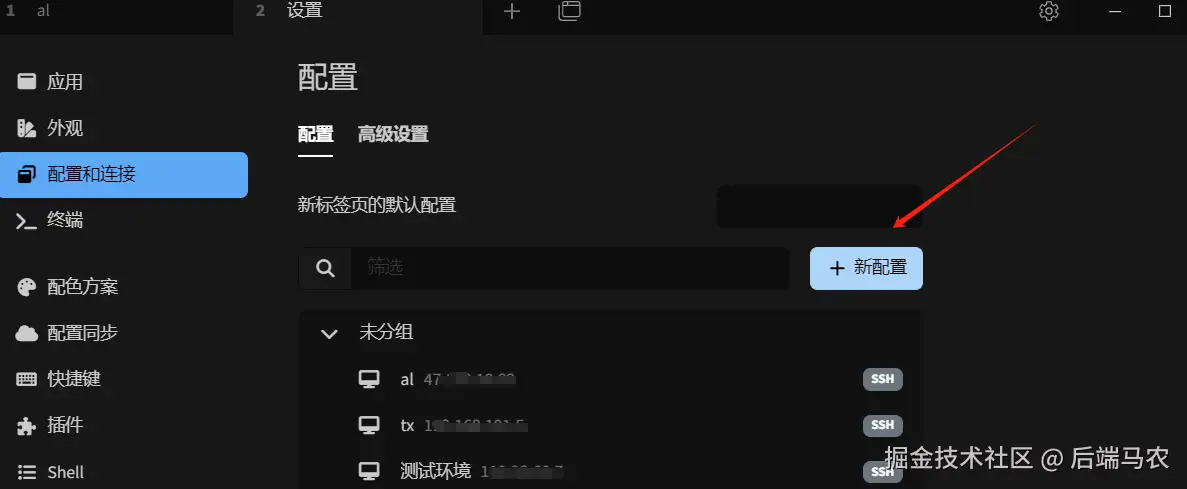Focus the 筛选 filter input field

570,268
